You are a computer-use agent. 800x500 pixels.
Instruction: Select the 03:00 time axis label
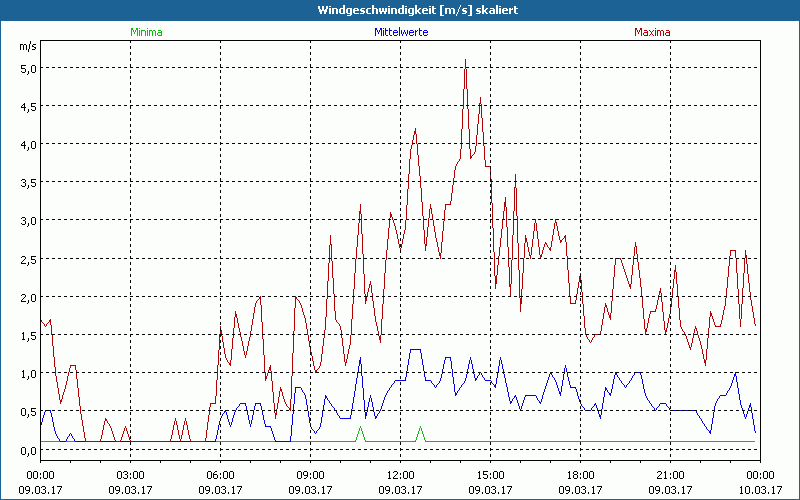[130, 475]
